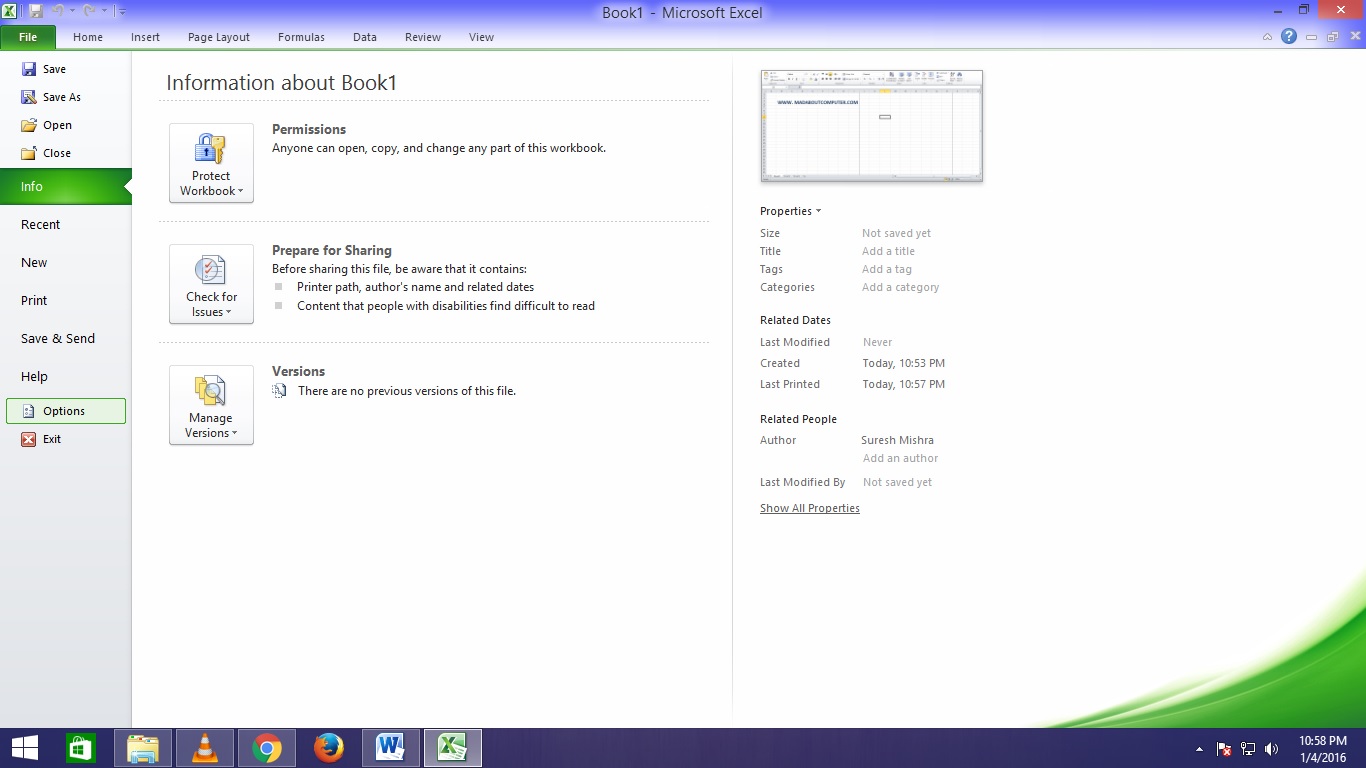Switch to the Insert ribbon tab
Viewport: 1366px width, 768px height.
[x=145, y=37]
